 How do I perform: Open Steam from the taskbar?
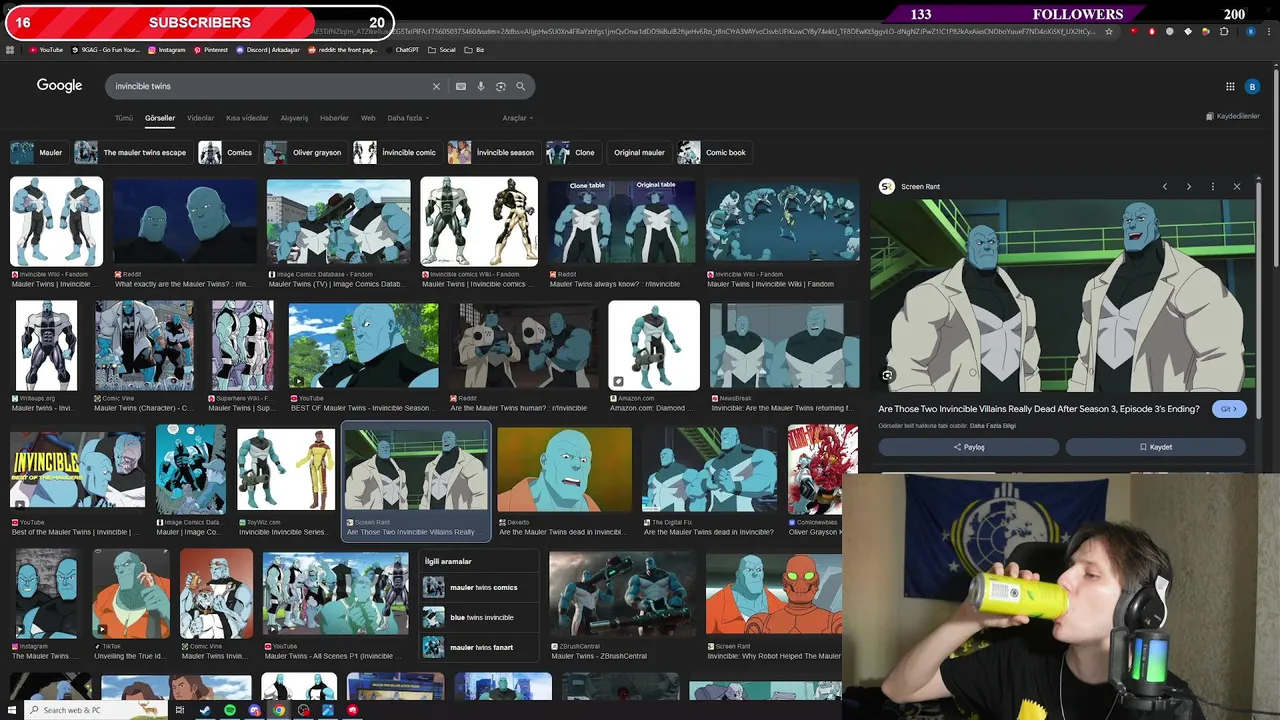(x=205, y=710)
